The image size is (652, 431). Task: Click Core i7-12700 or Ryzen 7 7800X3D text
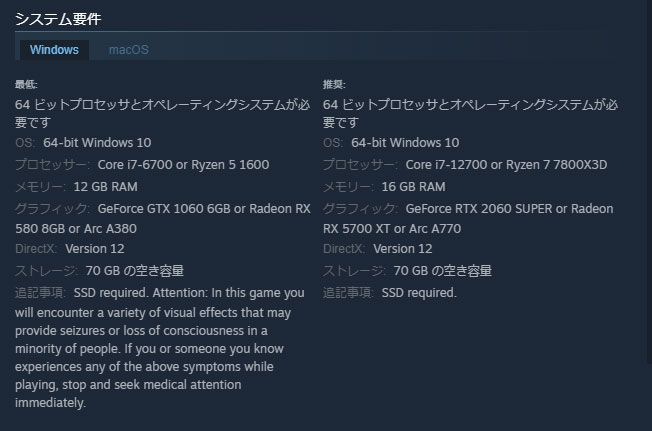[506, 165]
